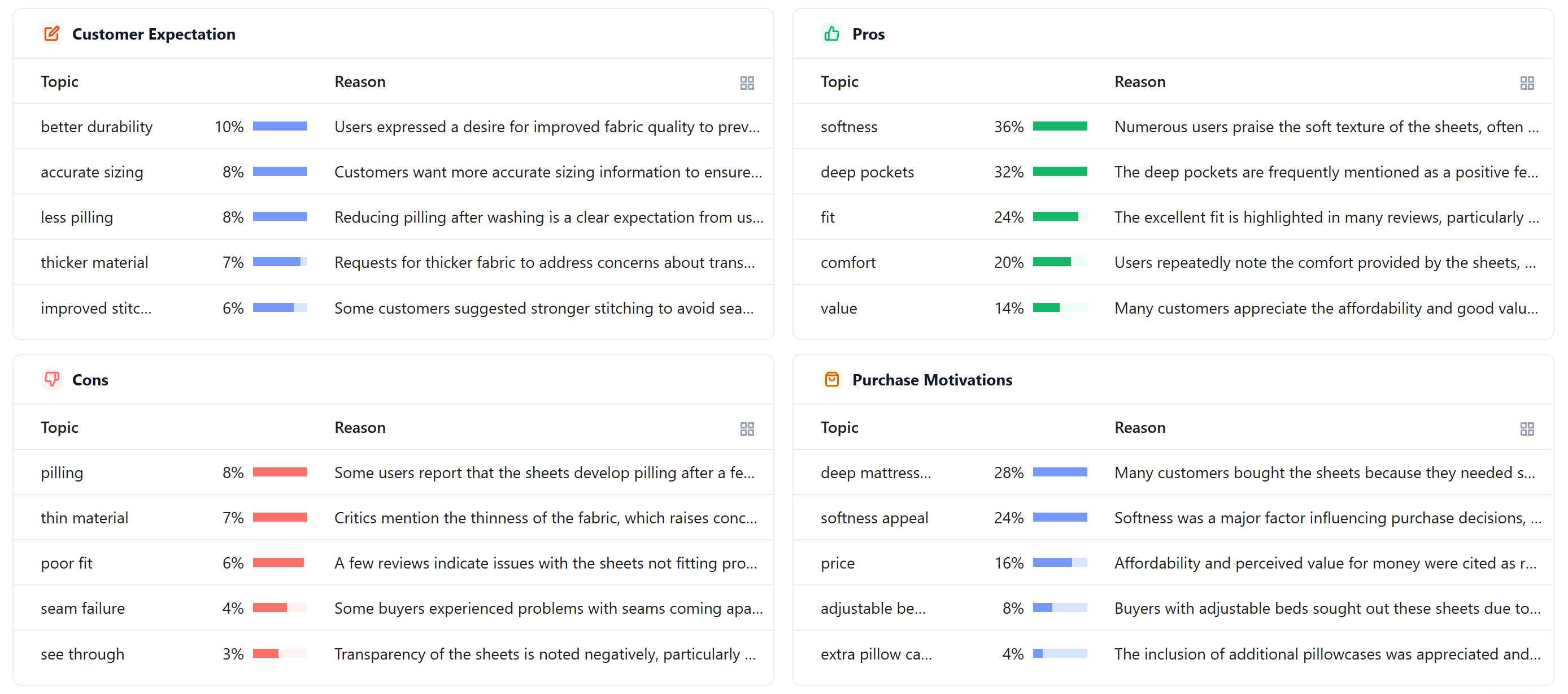Expand the truncated 'extra pillow ca...' topic
The image size is (1568, 694).
pos(876,654)
